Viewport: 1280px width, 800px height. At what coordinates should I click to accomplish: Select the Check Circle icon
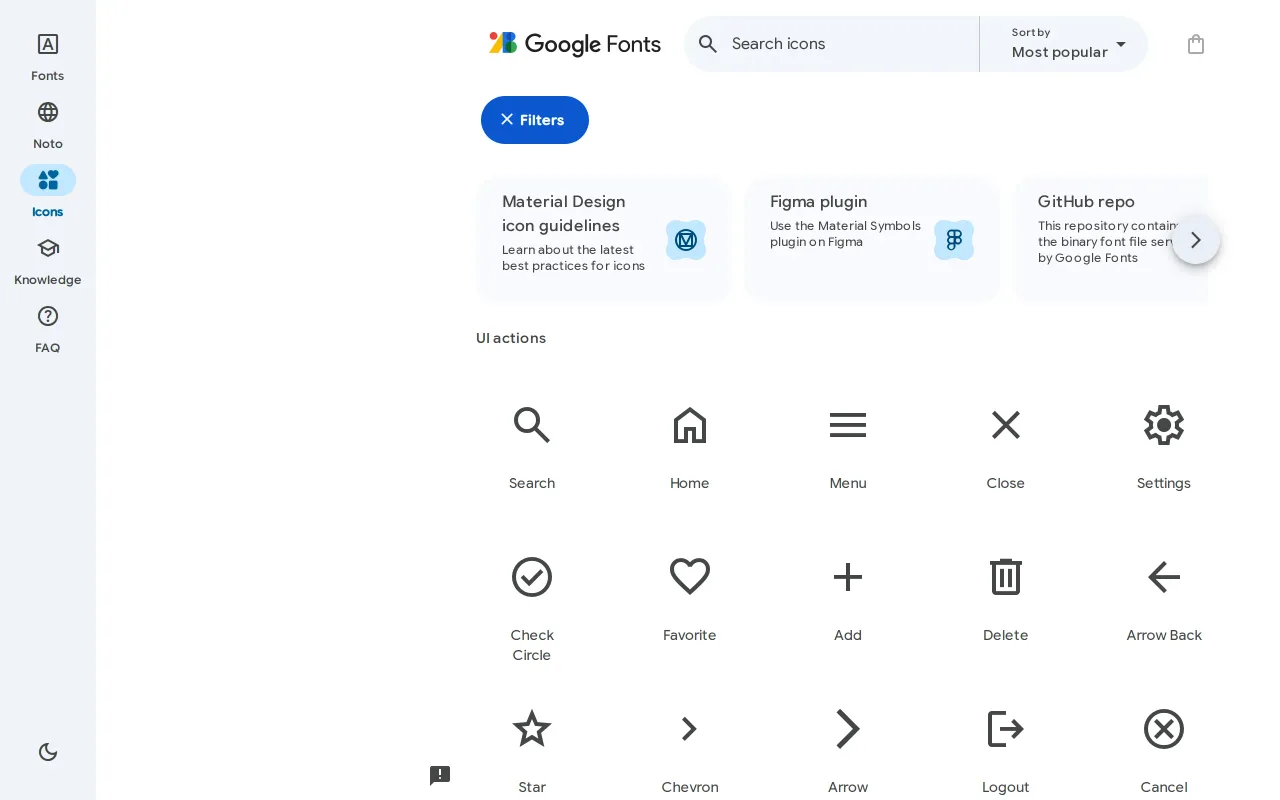click(x=532, y=577)
